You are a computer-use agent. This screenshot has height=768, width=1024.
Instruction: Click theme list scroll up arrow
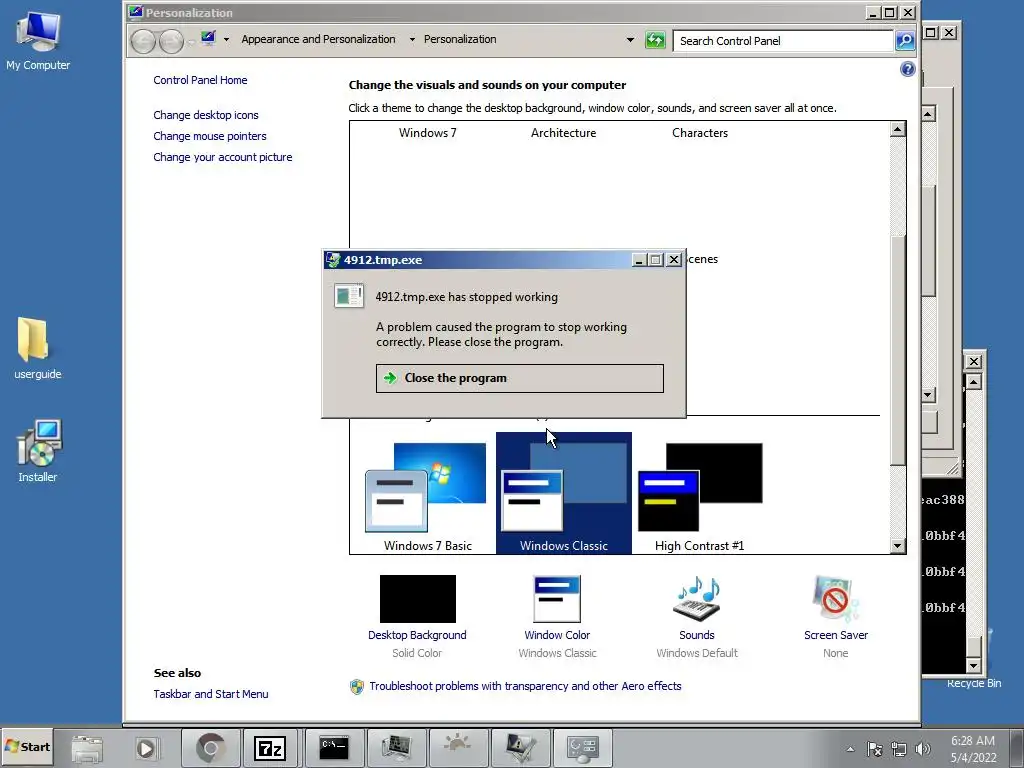point(898,129)
